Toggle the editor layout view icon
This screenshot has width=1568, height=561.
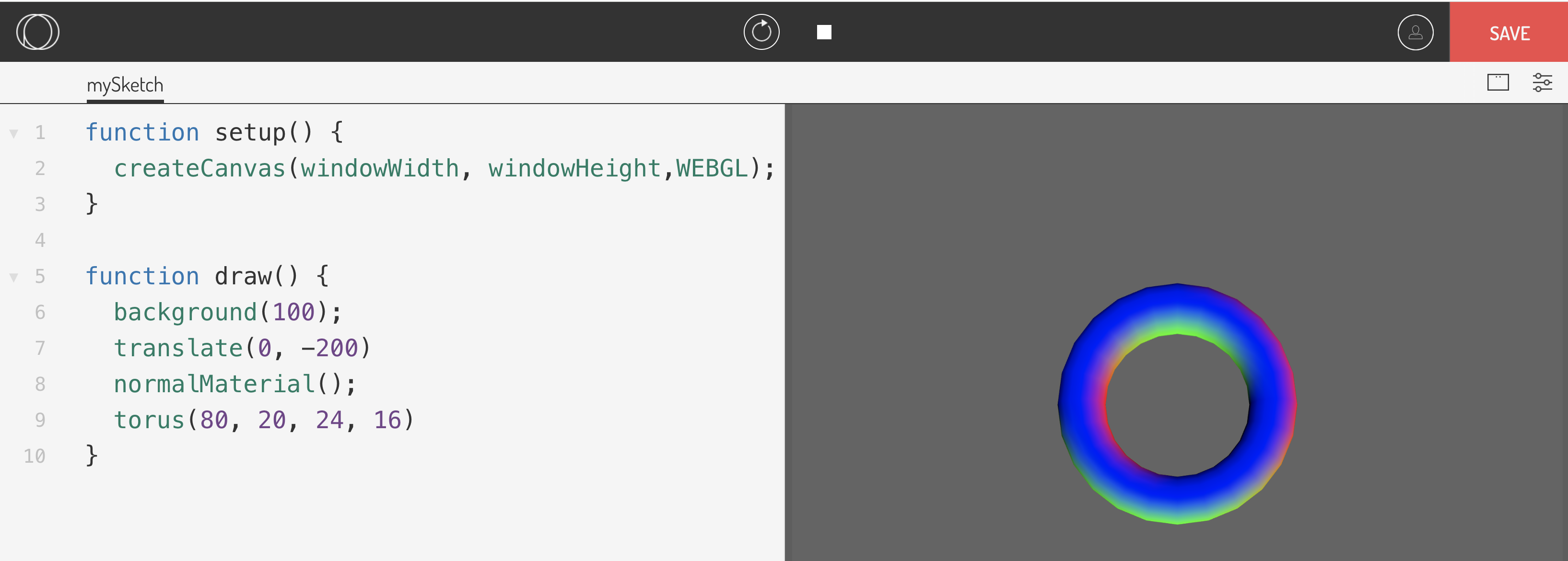click(1498, 82)
